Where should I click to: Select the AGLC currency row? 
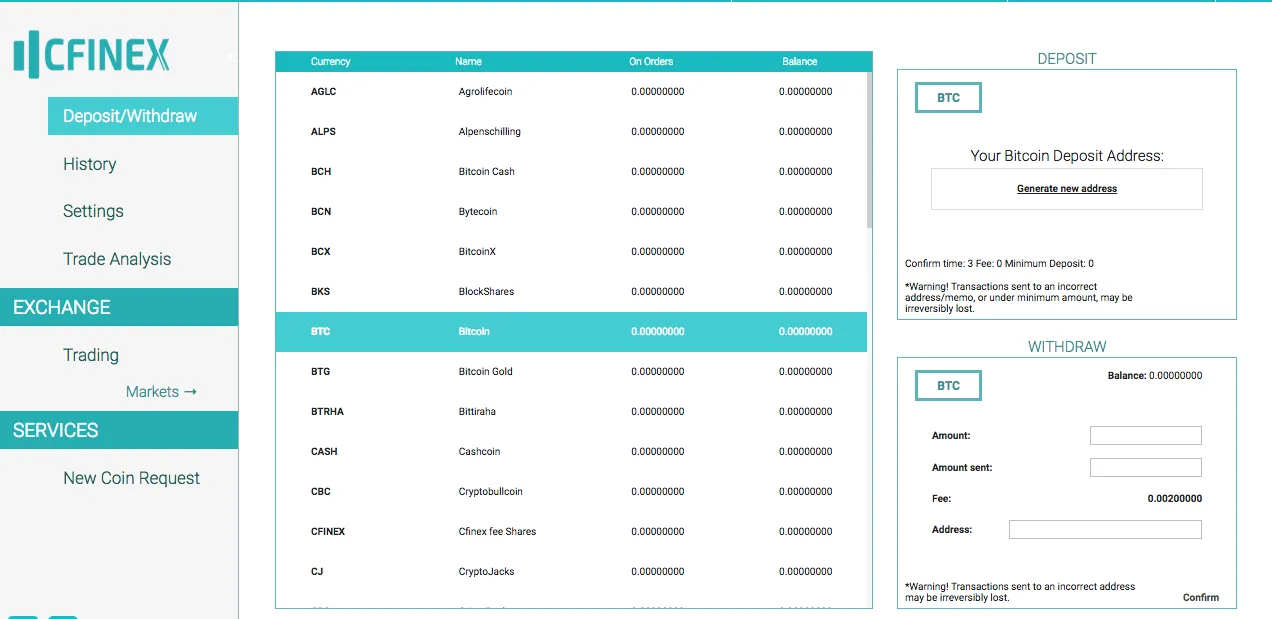[x=571, y=92]
